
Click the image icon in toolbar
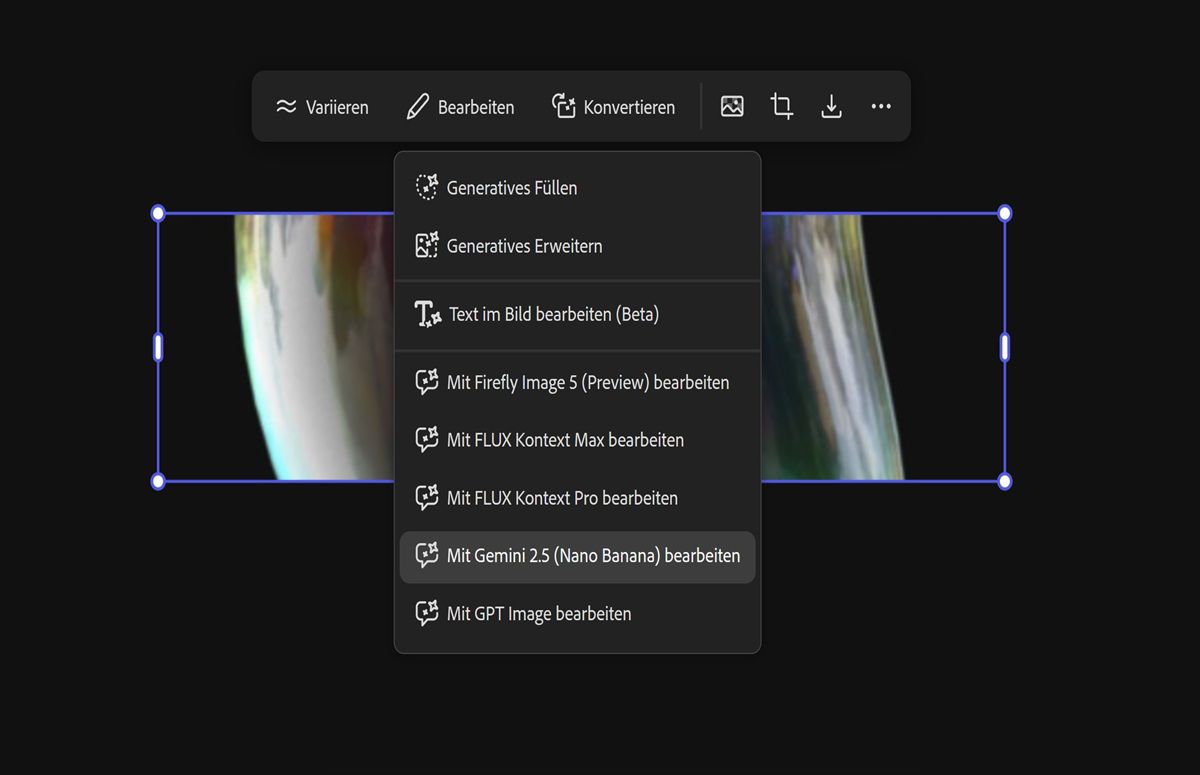732,106
